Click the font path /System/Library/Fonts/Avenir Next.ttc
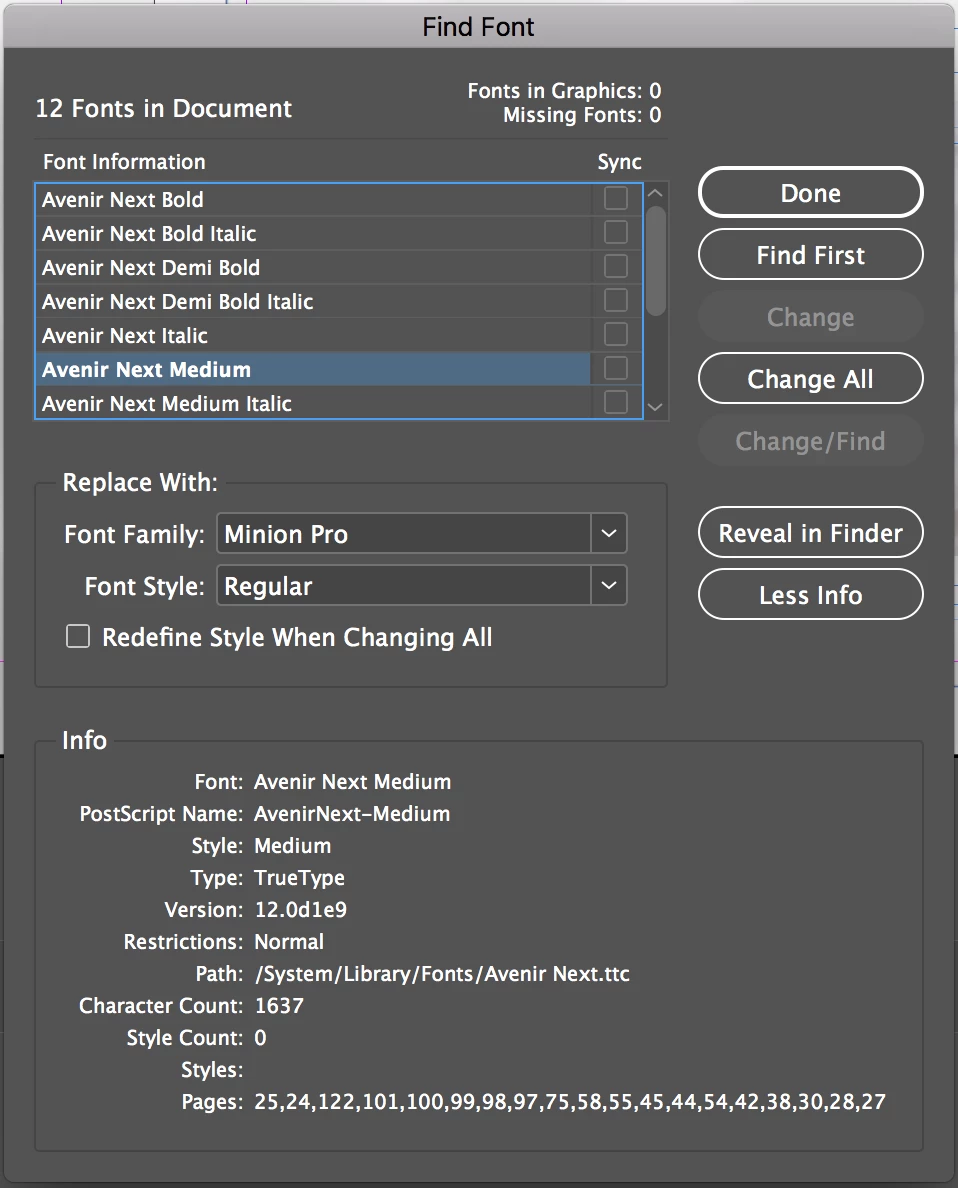 point(443,974)
